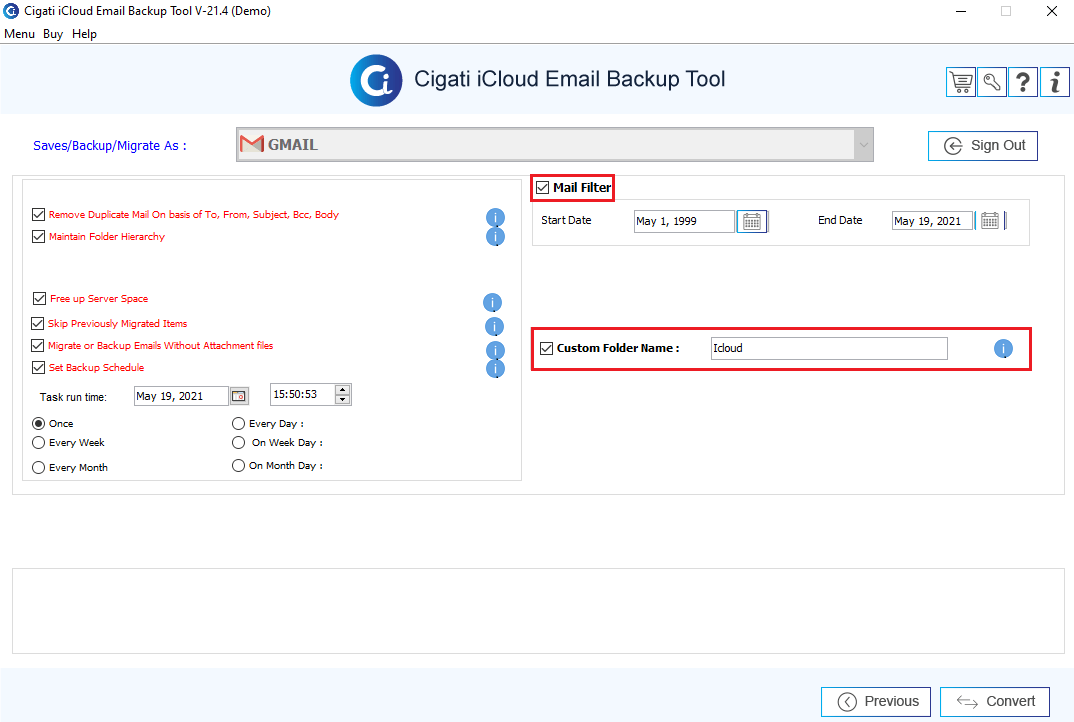Select the Every Week schedule option
The width and height of the screenshot is (1074, 722).
(38, 443)
